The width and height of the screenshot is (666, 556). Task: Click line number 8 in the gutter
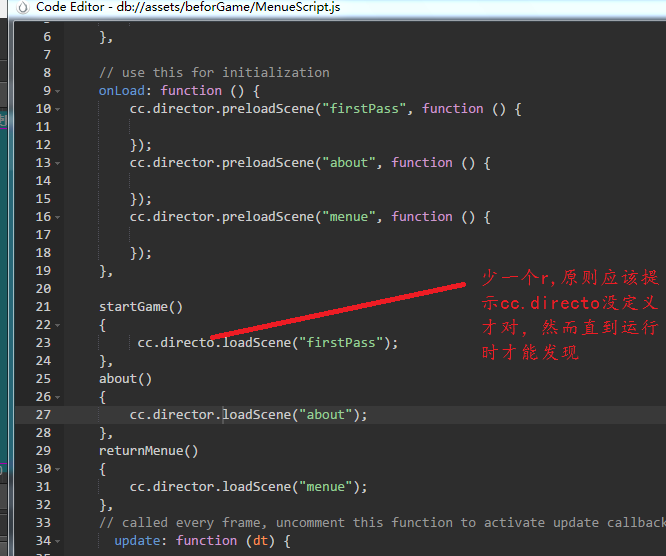[x=47, y=73]
